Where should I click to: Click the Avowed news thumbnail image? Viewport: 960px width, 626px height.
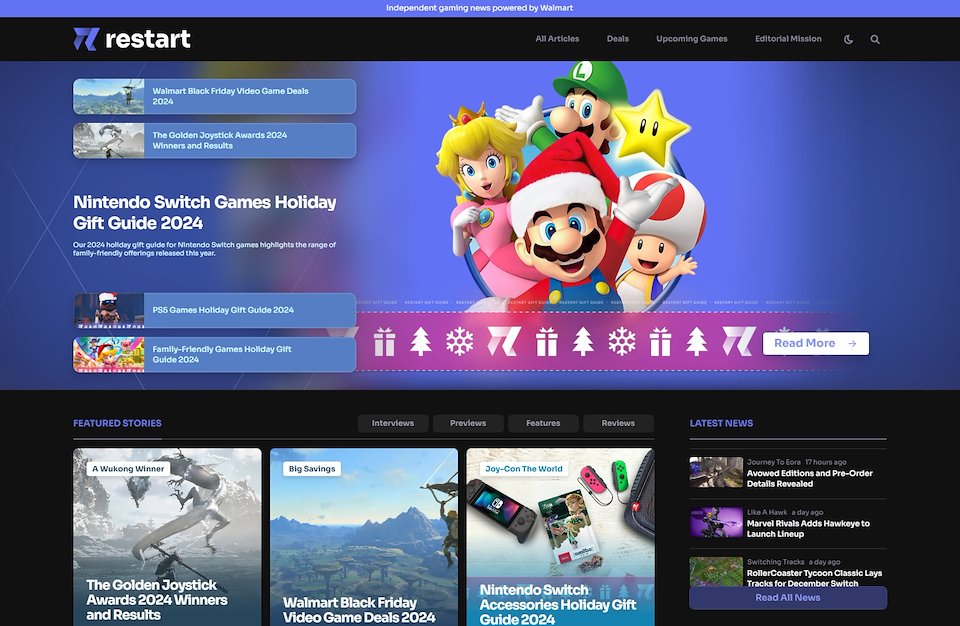[716, 472]
